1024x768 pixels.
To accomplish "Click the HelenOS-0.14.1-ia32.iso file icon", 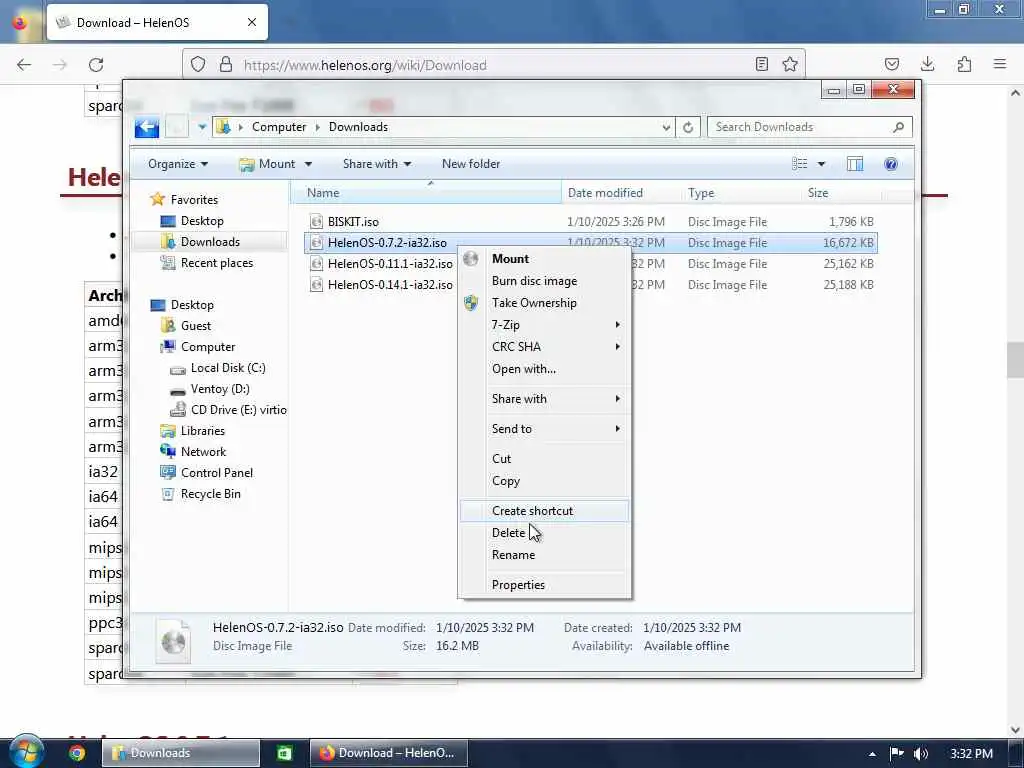I will tap(316, 285).
